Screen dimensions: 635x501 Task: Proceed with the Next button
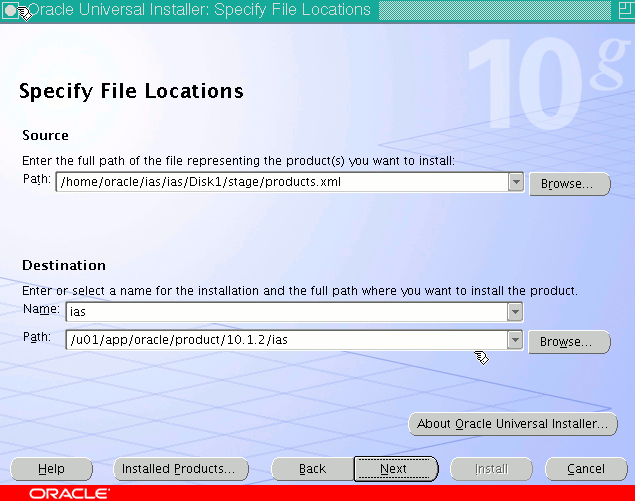(396, 469)
